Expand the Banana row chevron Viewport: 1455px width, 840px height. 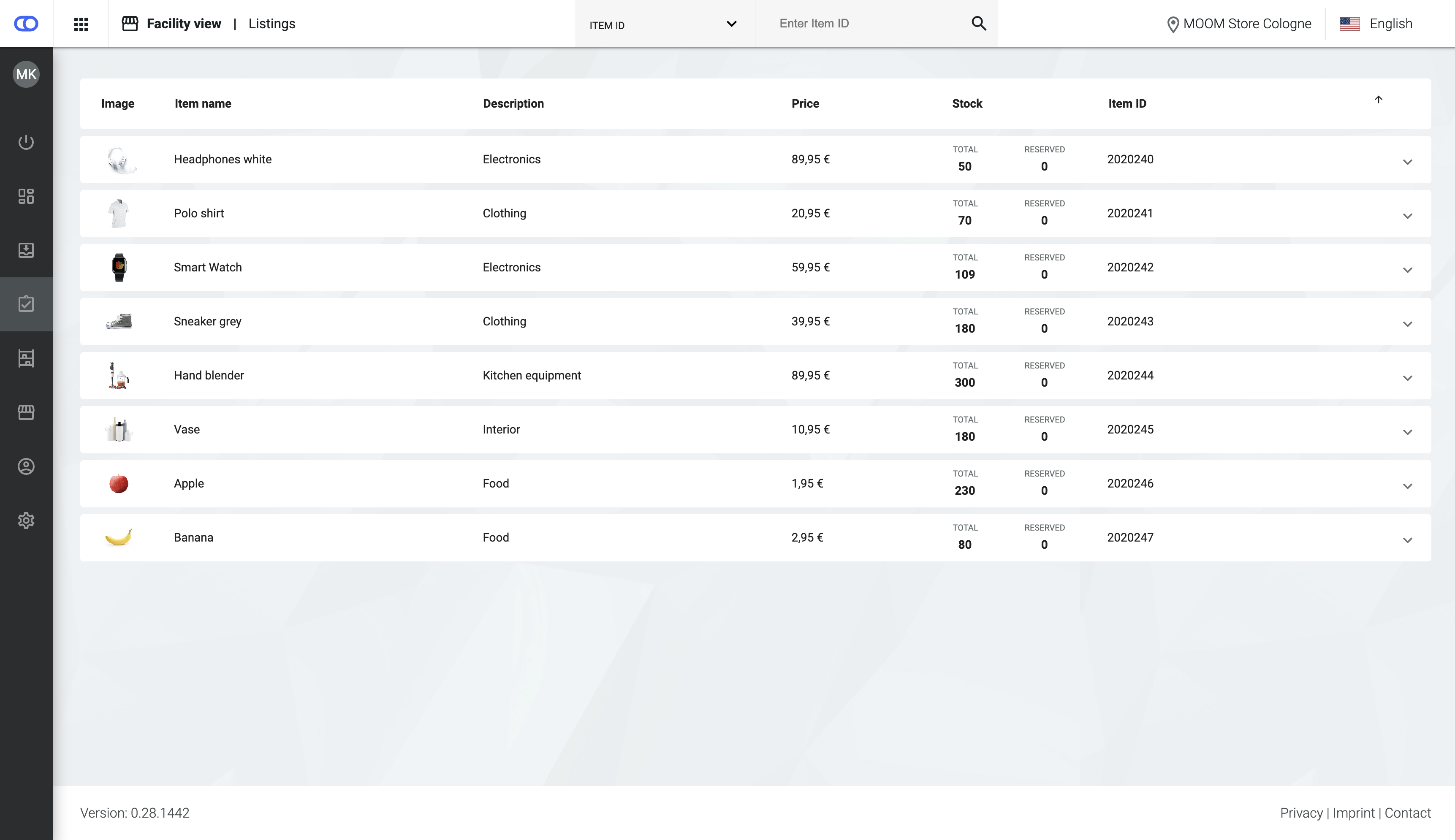[x=1407, y=541]
